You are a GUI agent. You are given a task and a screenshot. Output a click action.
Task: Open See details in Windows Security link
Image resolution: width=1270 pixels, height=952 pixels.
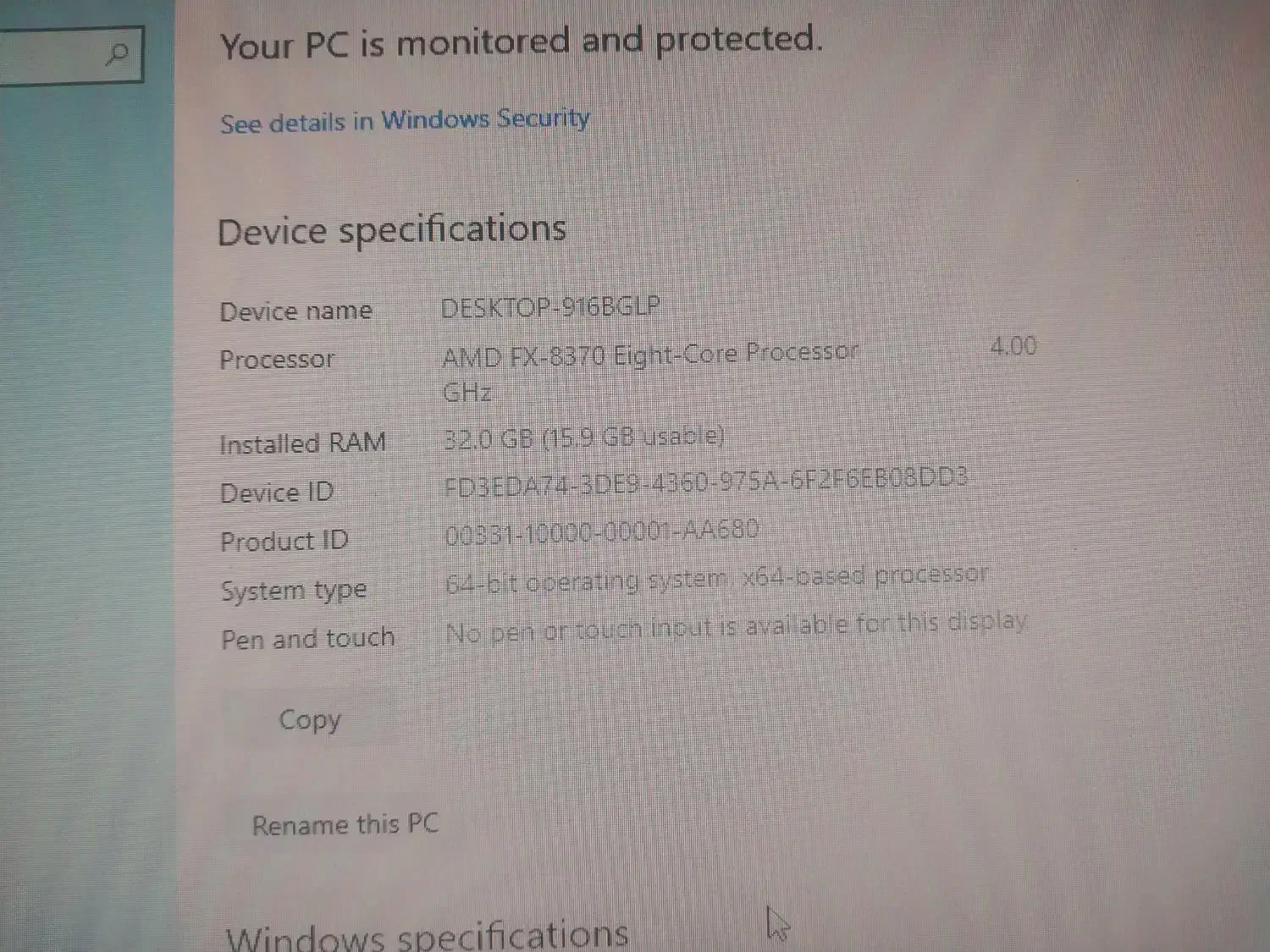click(405, 120)
